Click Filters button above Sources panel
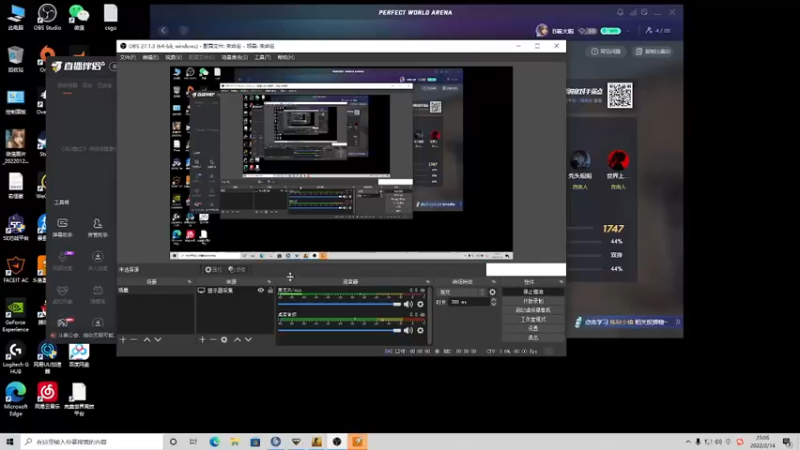The width and height of the screenshot is (800, 450). tap(237, 269)
